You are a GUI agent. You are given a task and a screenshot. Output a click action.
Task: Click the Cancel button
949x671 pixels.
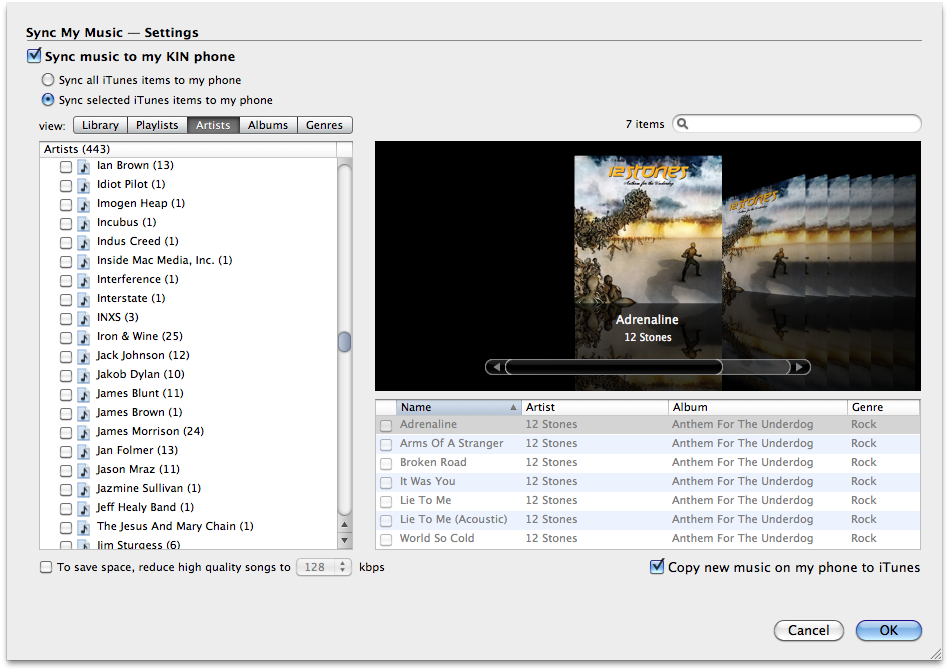809,630
